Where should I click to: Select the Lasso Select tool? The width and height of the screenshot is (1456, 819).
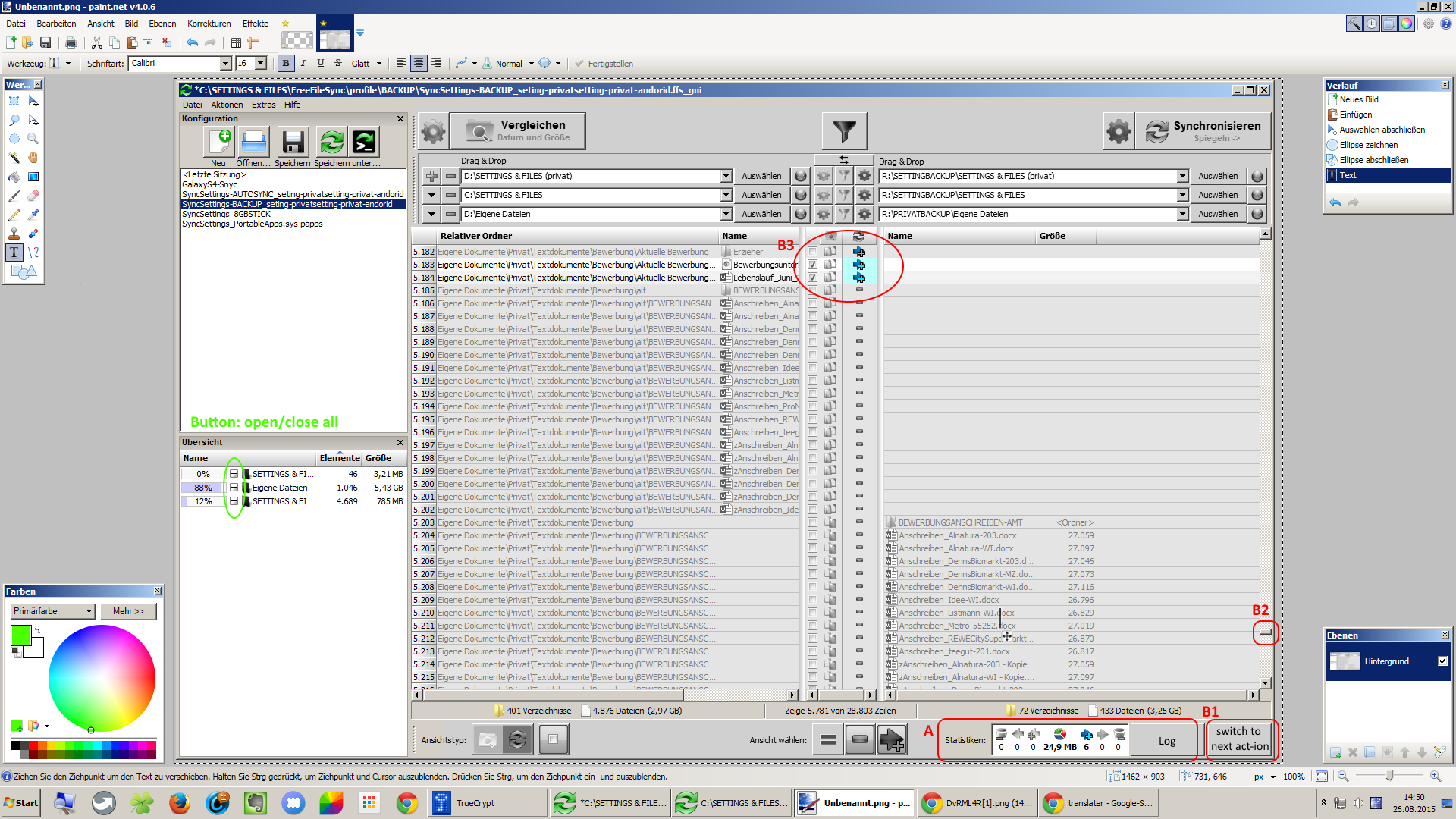14,120
